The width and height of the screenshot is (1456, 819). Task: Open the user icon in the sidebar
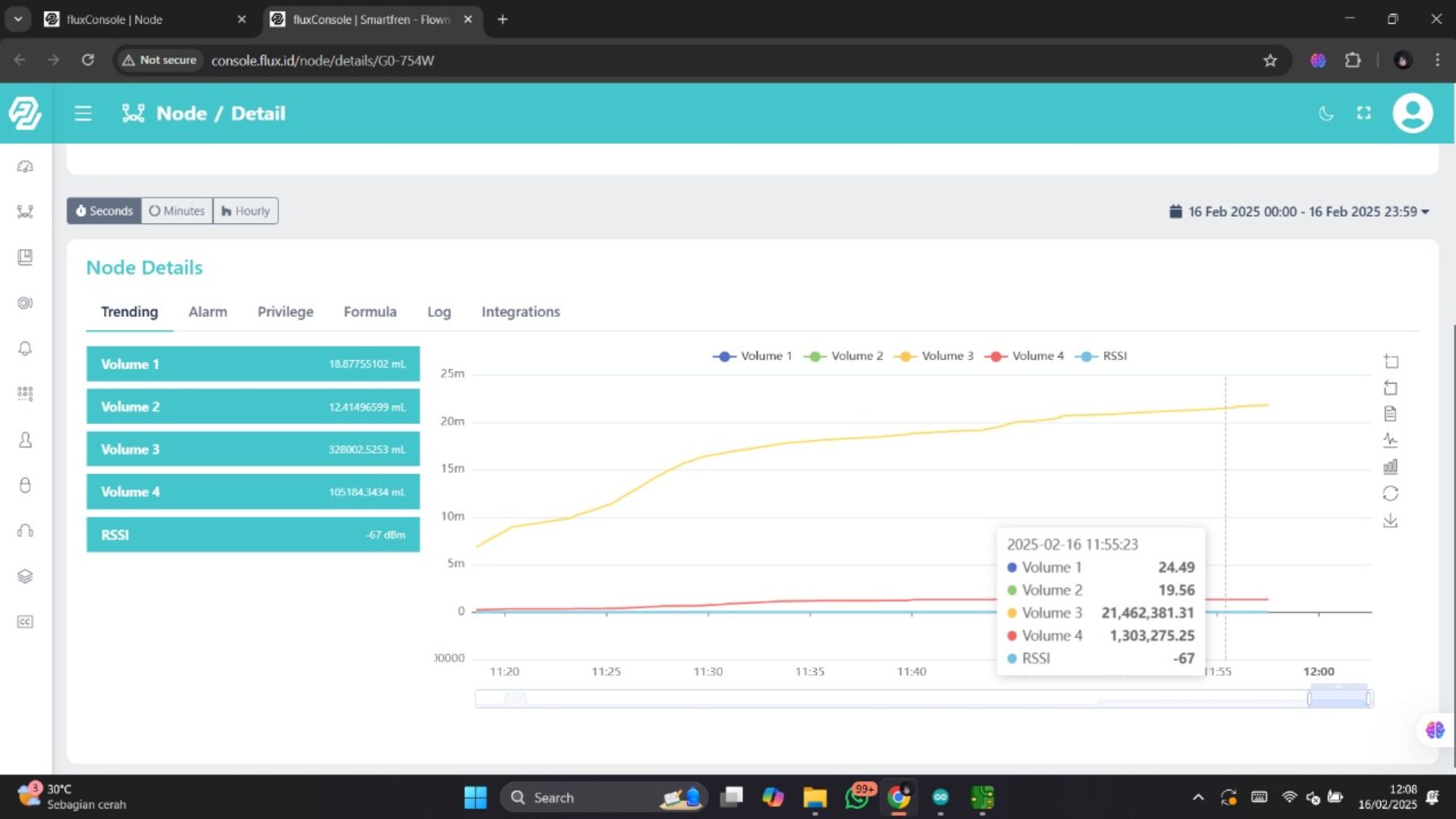[25, 440]
